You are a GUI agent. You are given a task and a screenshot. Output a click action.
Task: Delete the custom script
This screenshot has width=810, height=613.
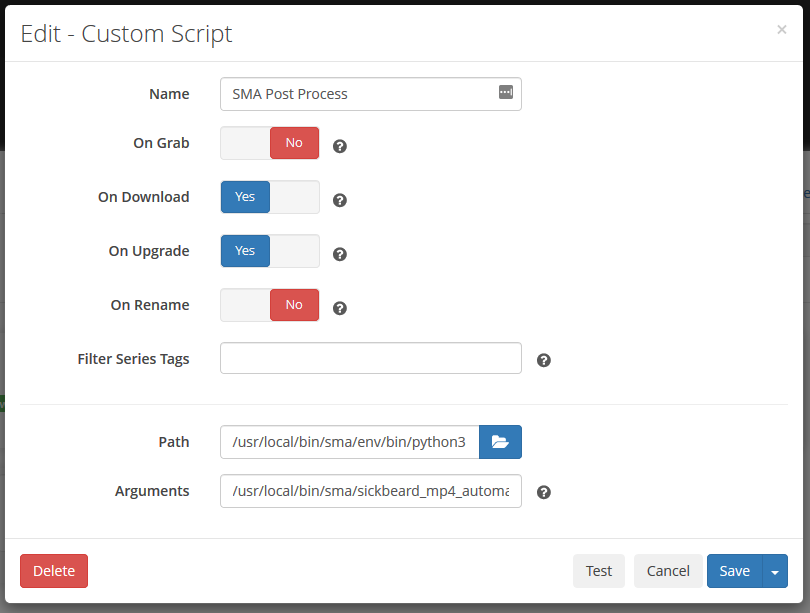(53, 570)
